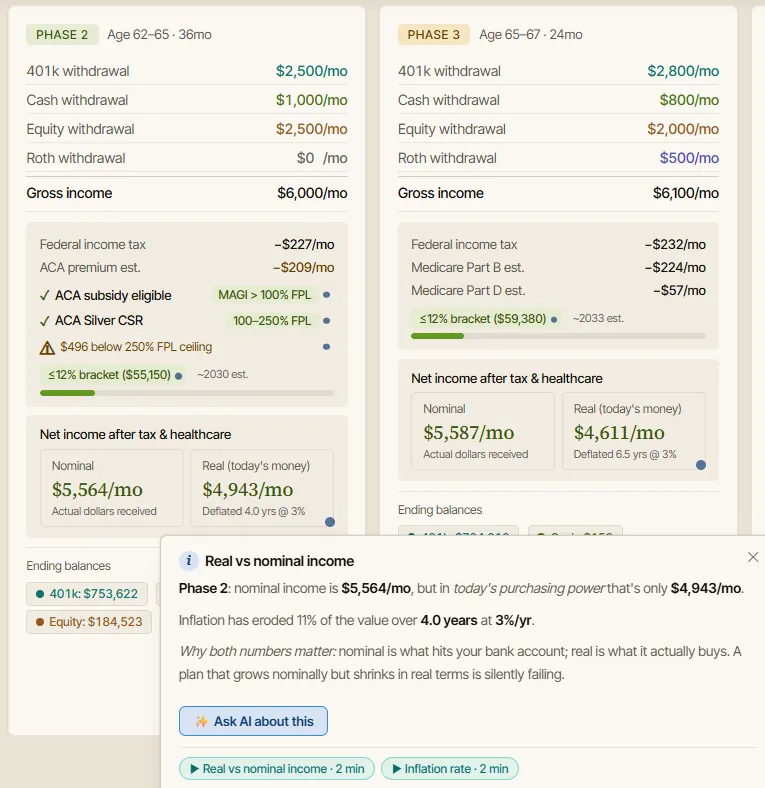765x788 pixels.
Task: Click the Equity: $184,523 balance chip
Action: click(x=89, y=622)
